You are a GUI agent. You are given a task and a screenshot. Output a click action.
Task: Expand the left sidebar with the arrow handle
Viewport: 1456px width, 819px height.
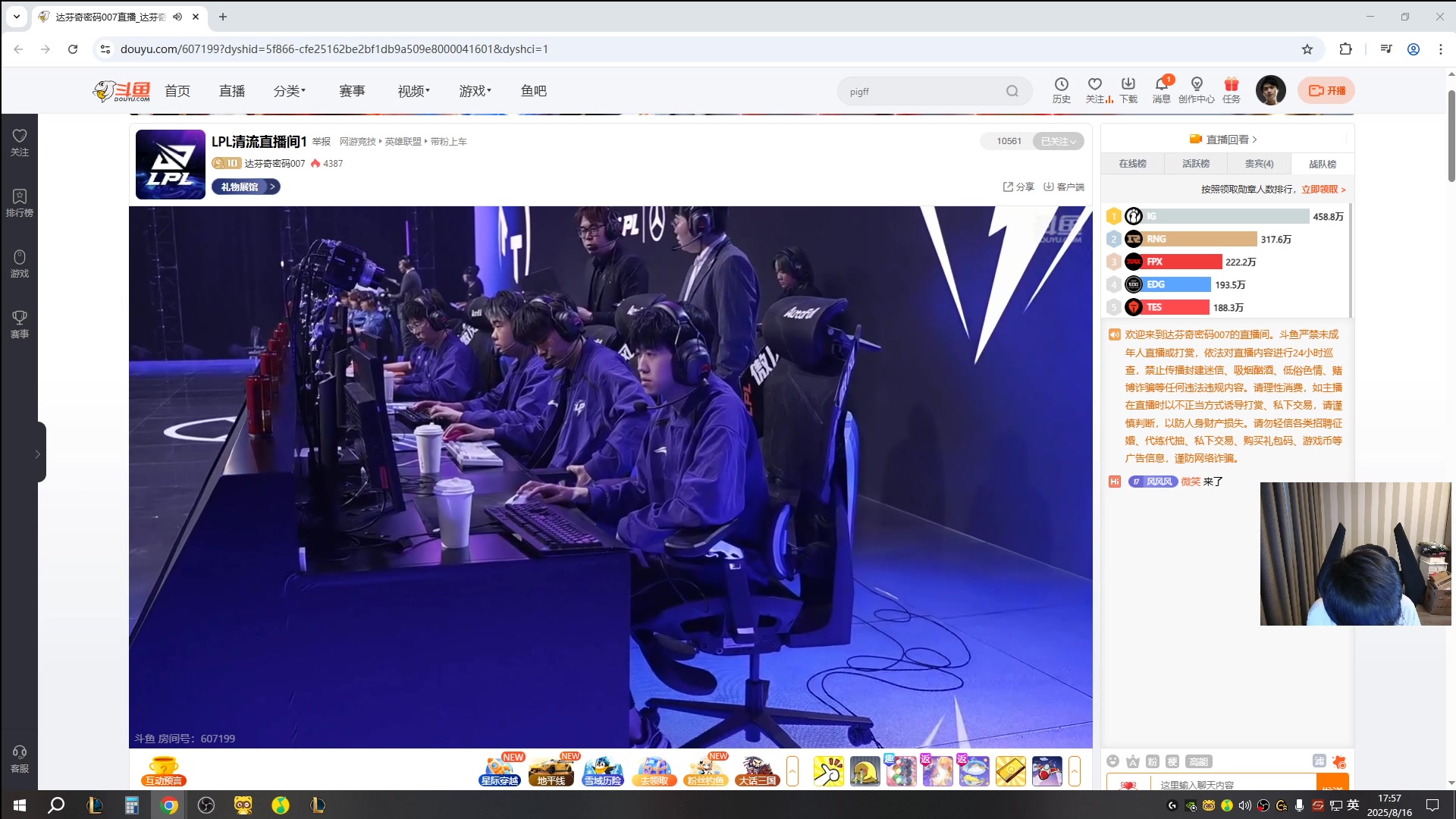pos(38,453)
